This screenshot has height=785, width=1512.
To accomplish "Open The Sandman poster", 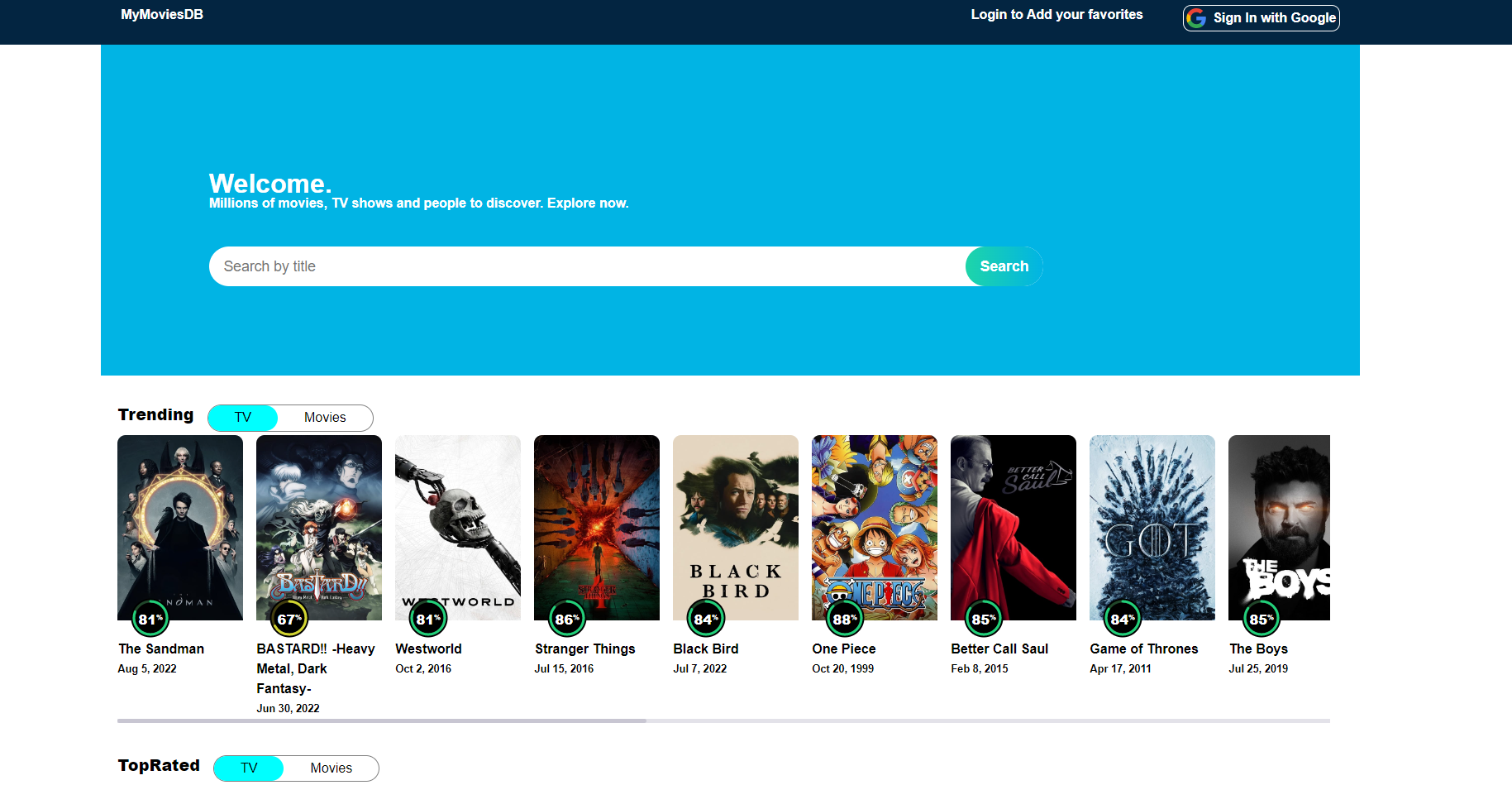I will (x=180, y=528).
